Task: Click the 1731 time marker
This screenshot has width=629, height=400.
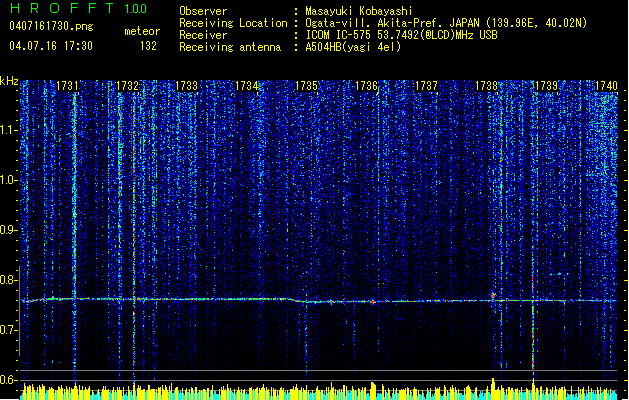Action: (67, 86)
